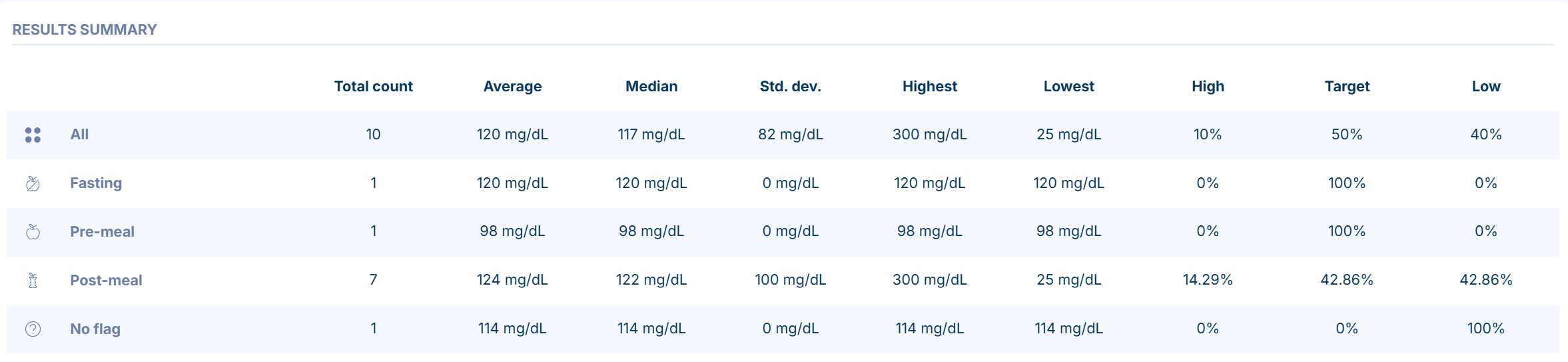The image size is (1568, 362).
Task: Click the Results Summary heading
Action: (85, 29)
